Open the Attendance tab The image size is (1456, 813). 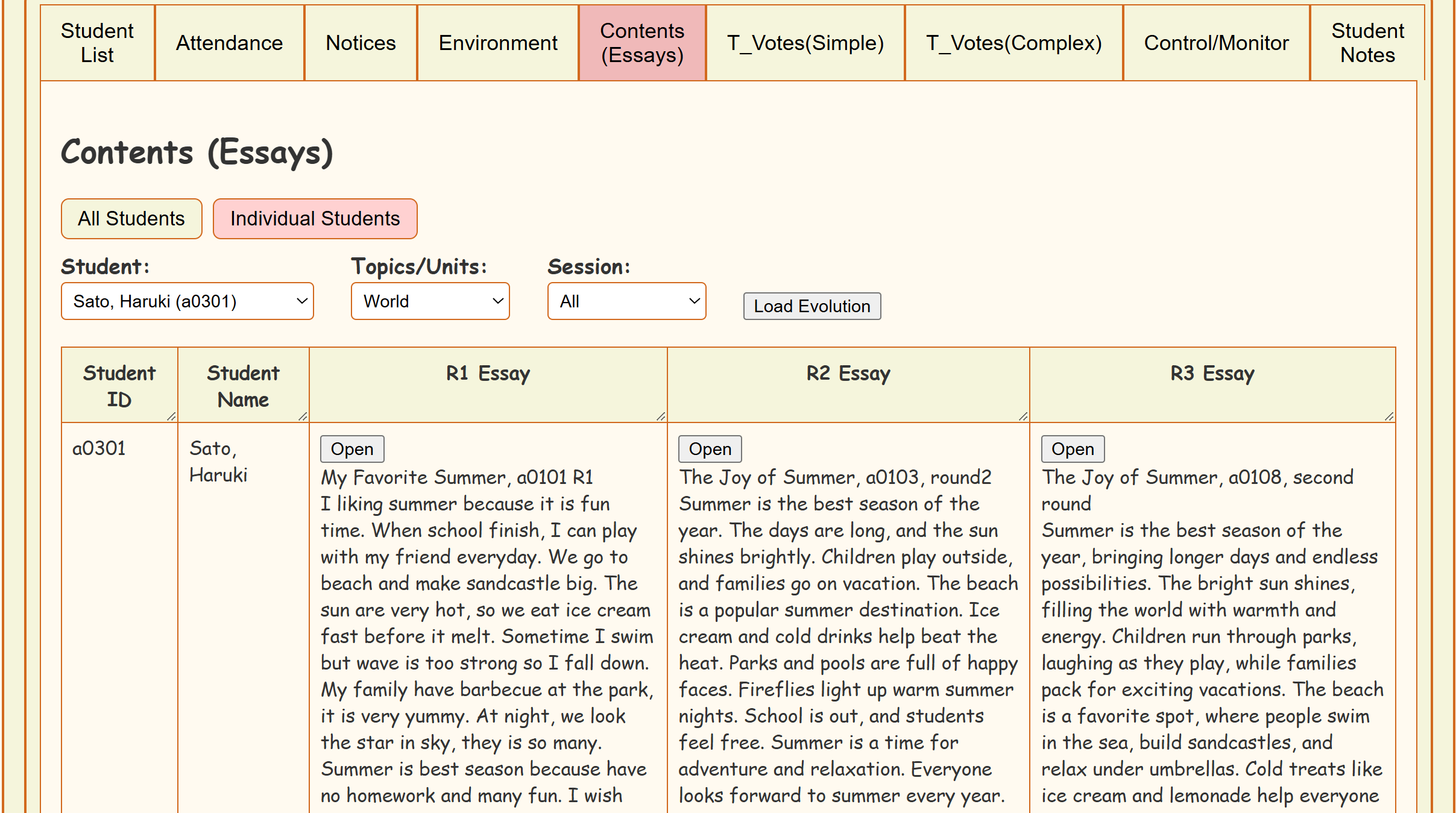[229, 43]
